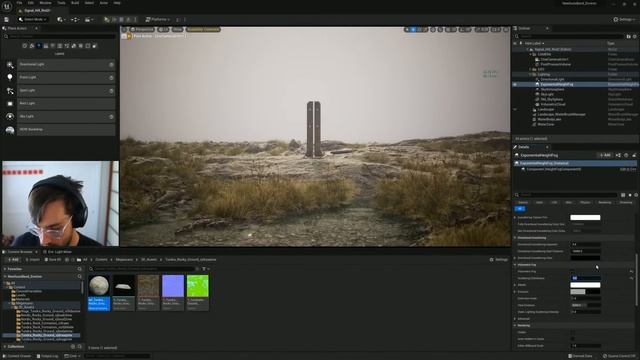Image resolution: width=640 pixels, height=360 pixels.
Task: Open documentation icon for Point Light
Action: [x=111, y=78]
